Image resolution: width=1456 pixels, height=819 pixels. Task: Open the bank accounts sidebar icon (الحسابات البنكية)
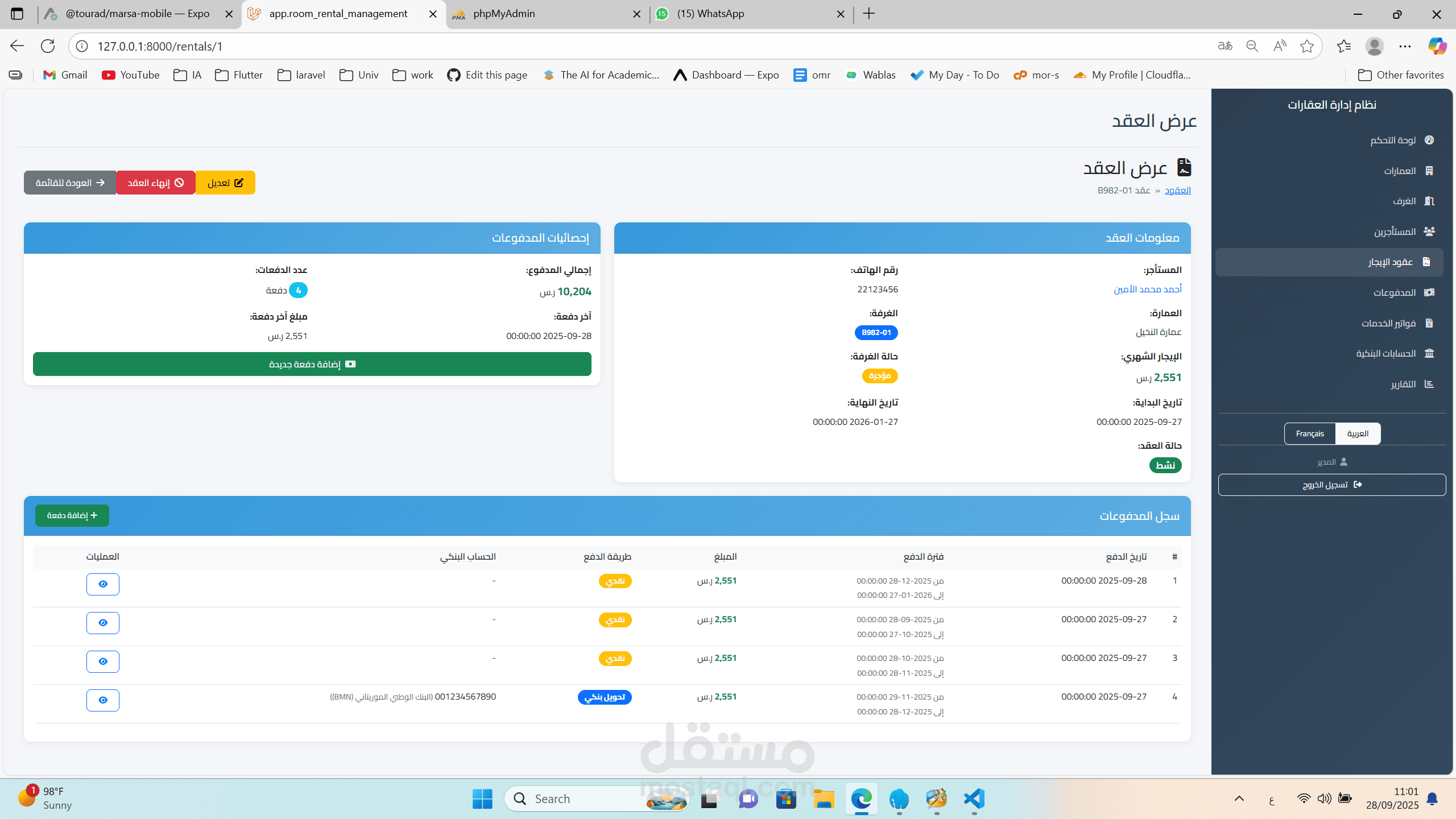tap(1429, 353)
